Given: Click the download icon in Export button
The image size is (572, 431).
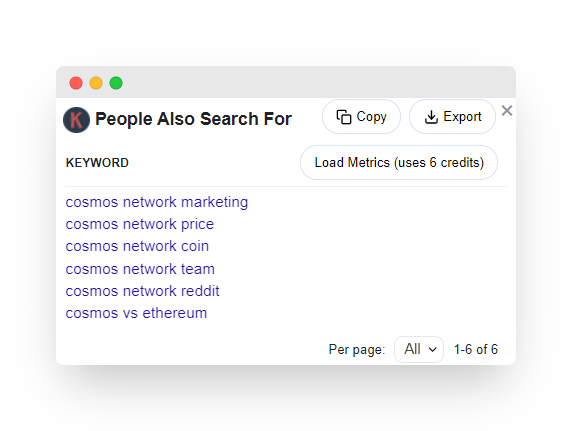Looking at the screenshot, I should [x=431, y=117].
